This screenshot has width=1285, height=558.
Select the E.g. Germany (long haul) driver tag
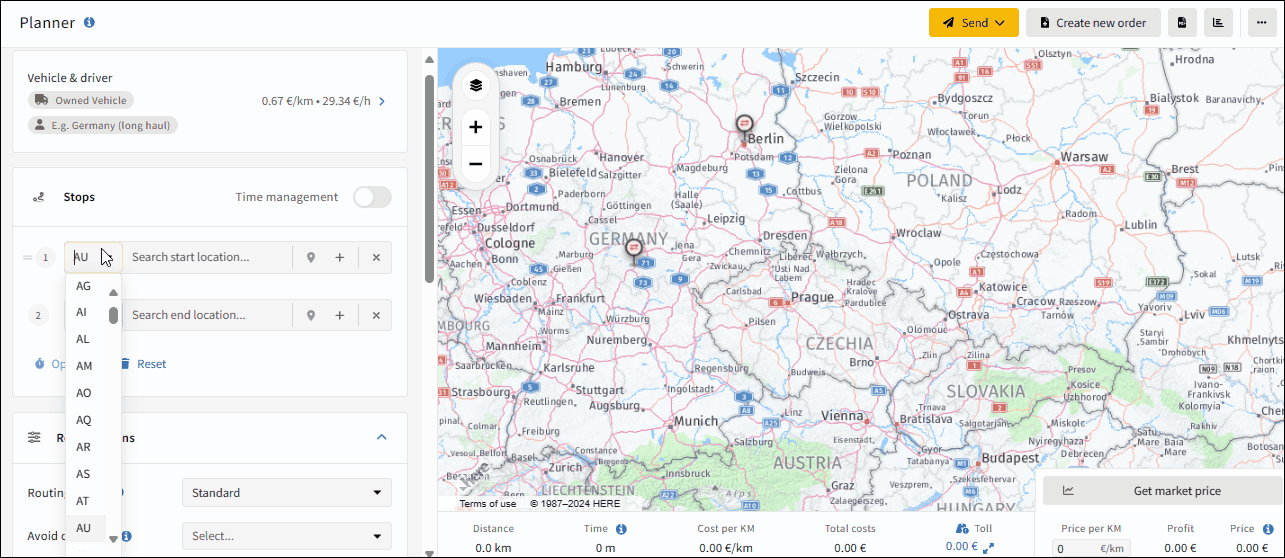point(103,125)
